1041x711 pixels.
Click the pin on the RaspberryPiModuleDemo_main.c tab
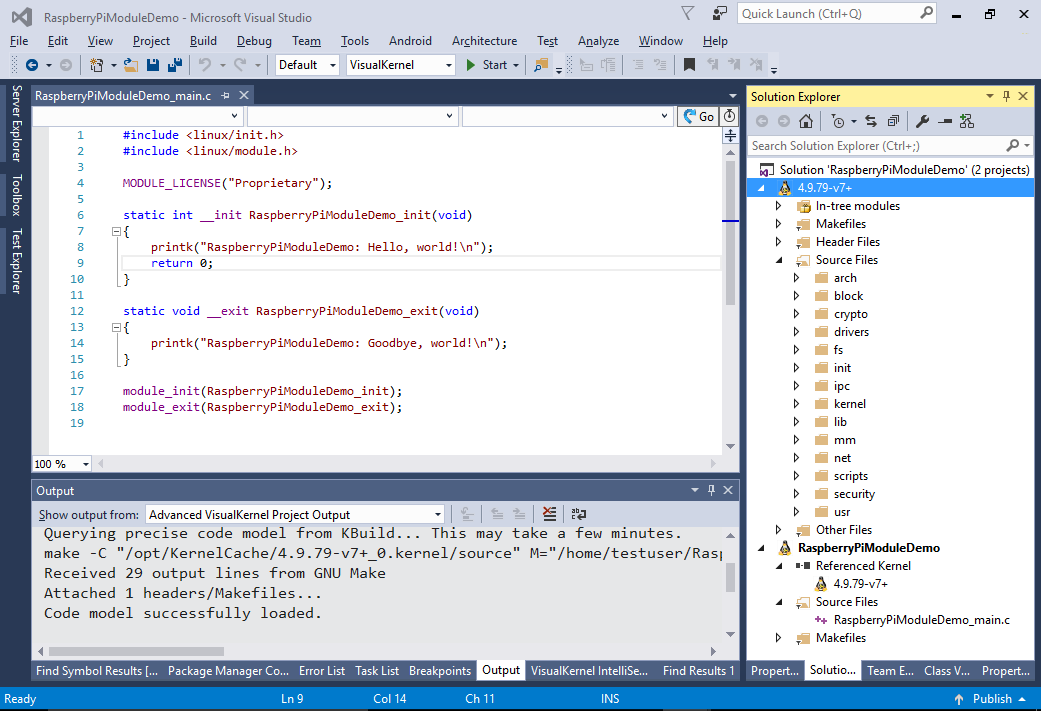coord(226,96)
